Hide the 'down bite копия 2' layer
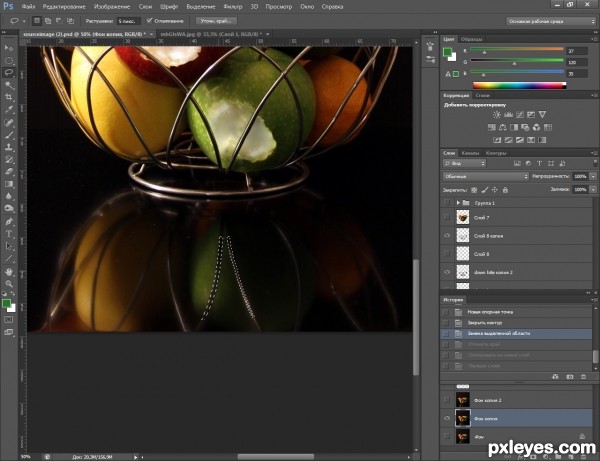 pos(447,272)
